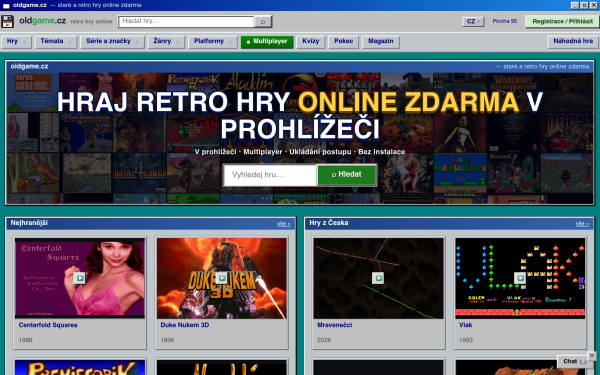
Task: Click the magnifier button beside the top search field
Action: 263,21
